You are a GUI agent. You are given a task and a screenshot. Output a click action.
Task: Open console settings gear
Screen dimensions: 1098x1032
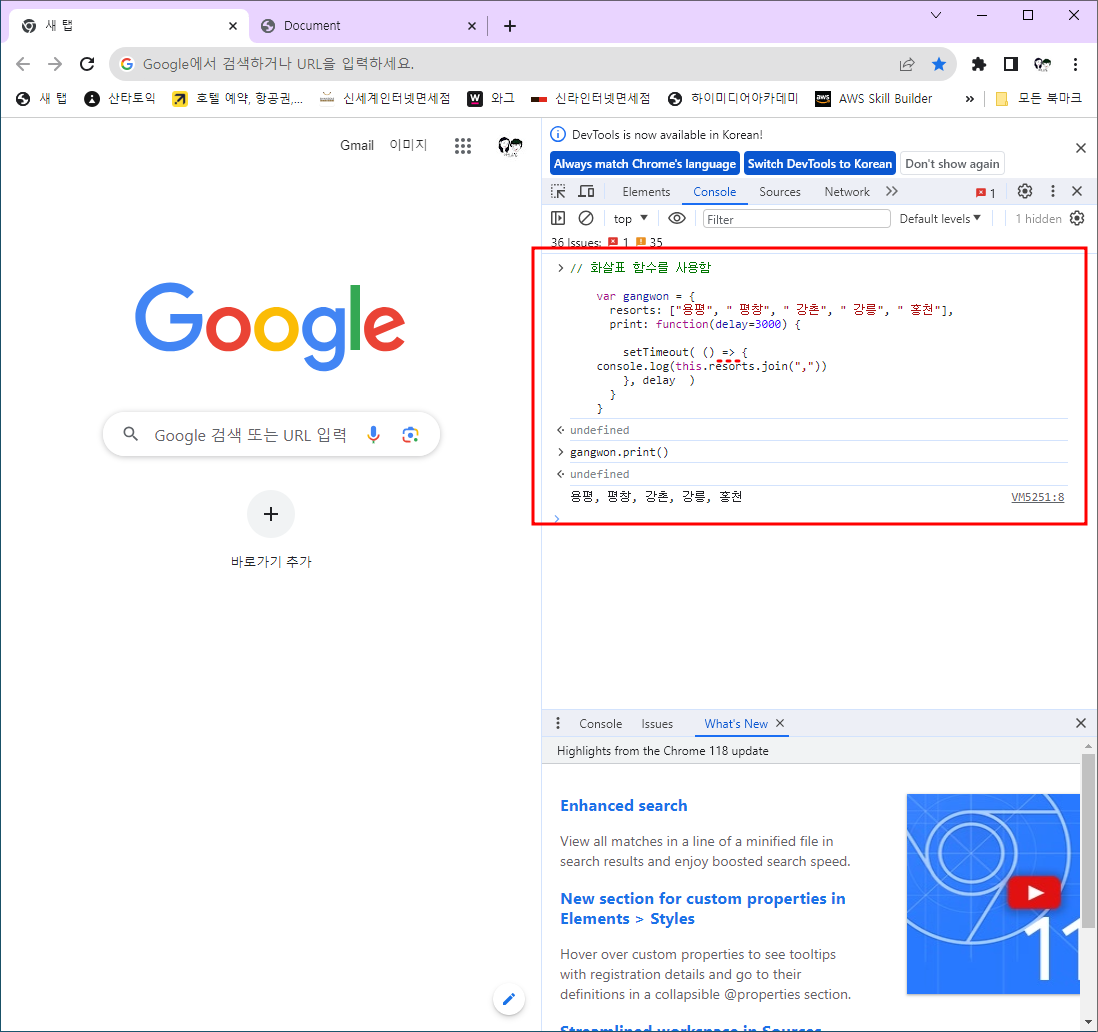point(1077,218)
